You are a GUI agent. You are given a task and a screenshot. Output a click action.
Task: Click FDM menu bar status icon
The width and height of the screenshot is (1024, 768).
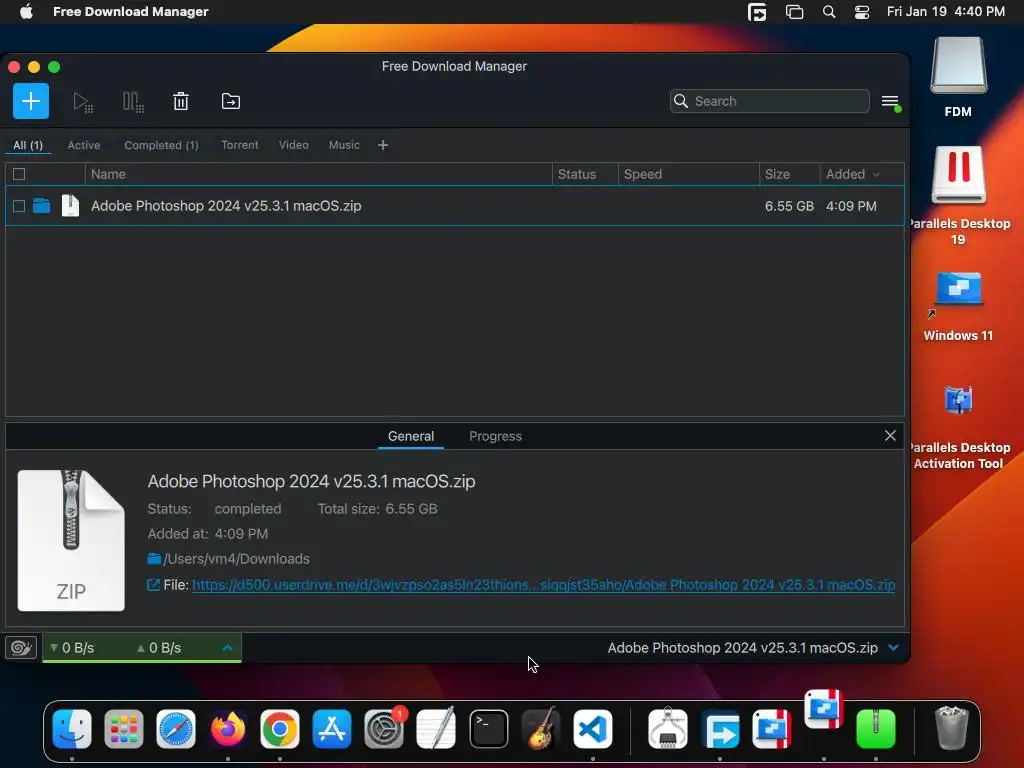757,12
